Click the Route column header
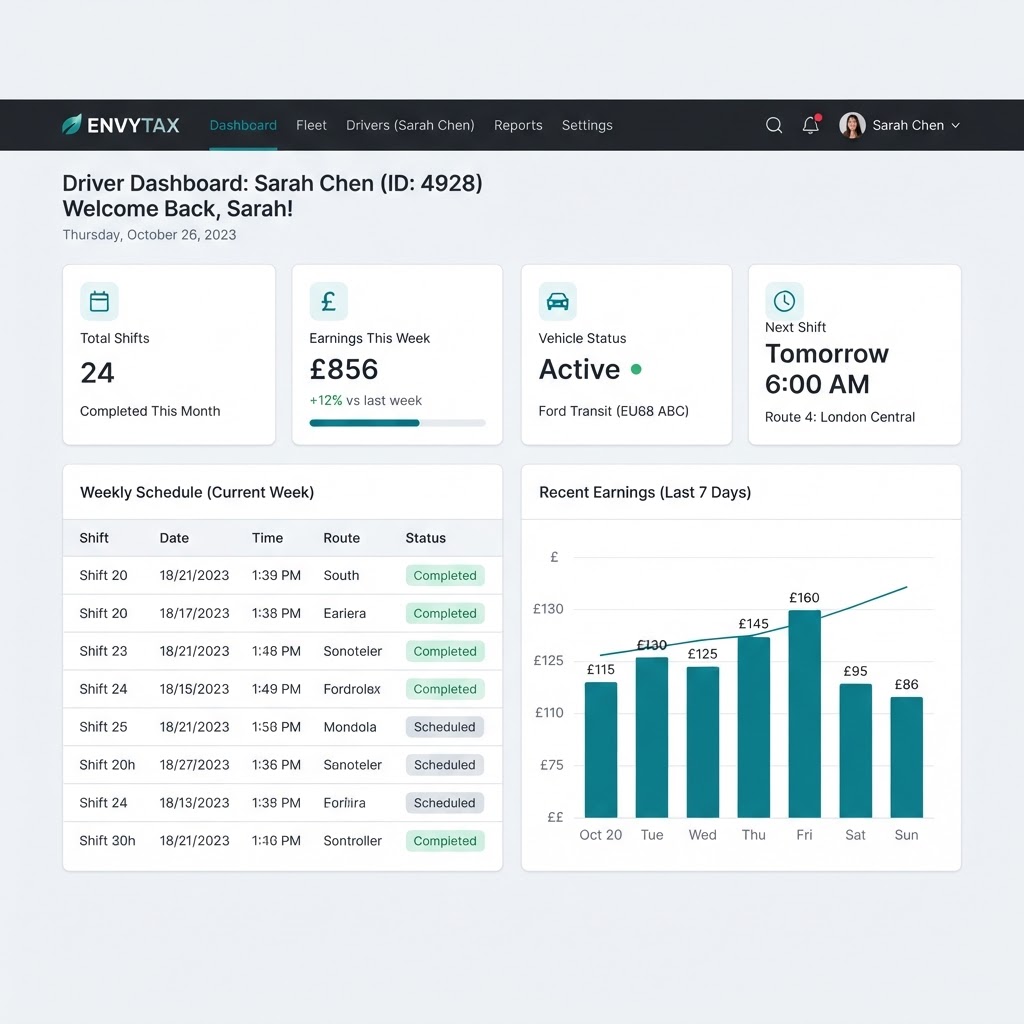Image resolution: width=1024 pixels, height=1024 pixels. coord(342,538)
